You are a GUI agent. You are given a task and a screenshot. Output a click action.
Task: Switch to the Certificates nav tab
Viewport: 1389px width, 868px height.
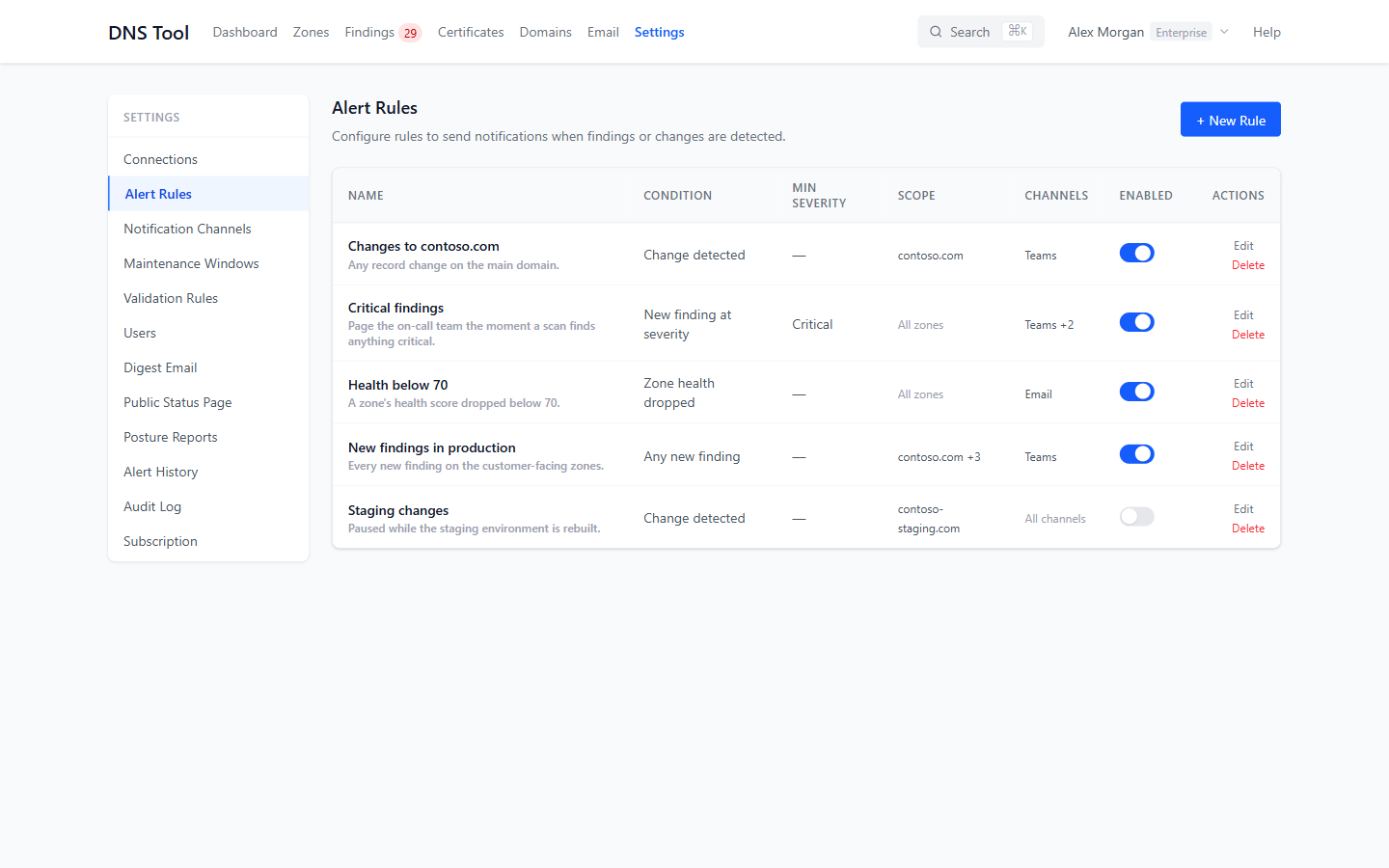pyautogui.click(x=471, y=32)
